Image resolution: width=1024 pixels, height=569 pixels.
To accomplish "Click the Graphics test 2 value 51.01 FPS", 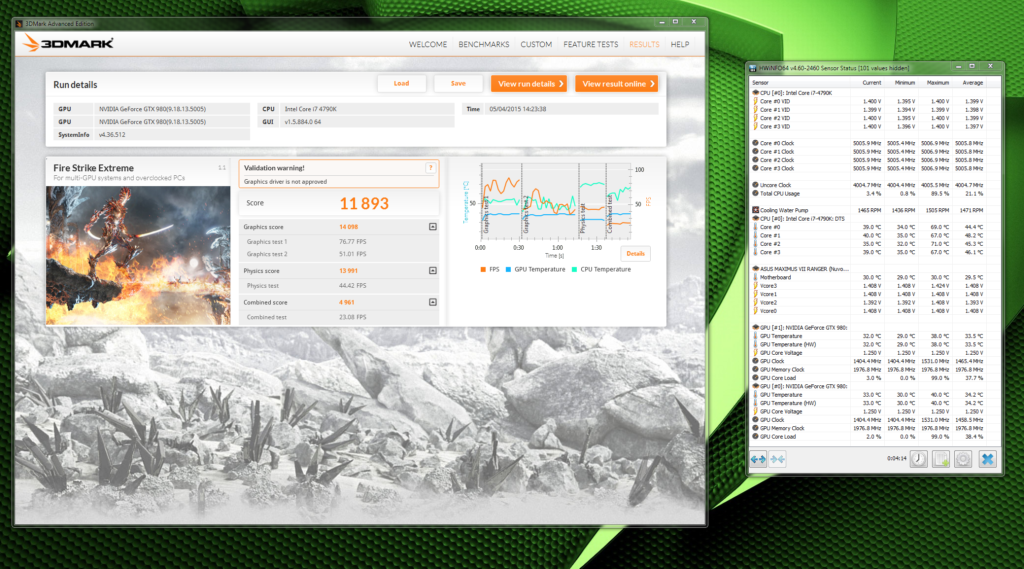I will coord(353,254).
